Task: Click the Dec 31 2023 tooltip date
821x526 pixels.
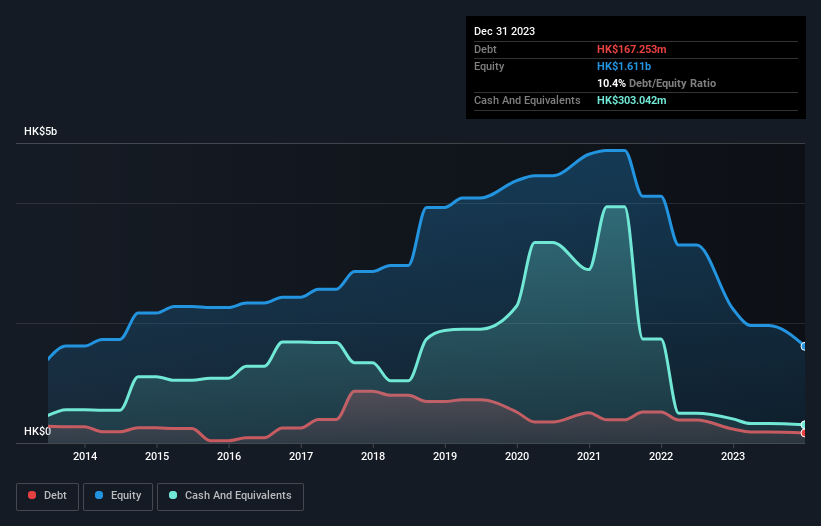Action: click(504, 31)
